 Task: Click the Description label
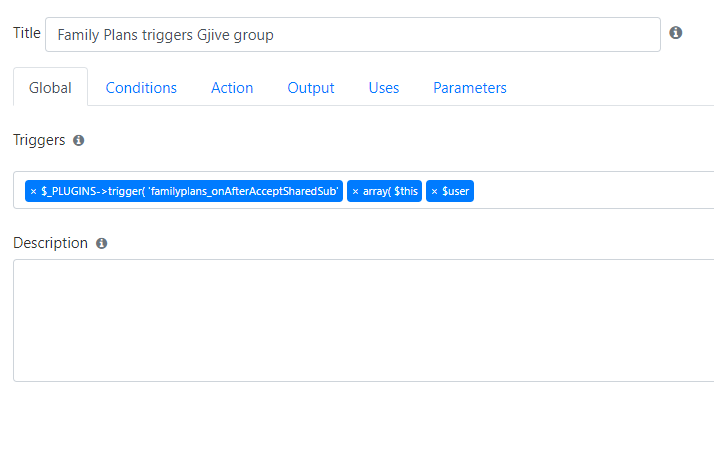[x=50, y=243]
